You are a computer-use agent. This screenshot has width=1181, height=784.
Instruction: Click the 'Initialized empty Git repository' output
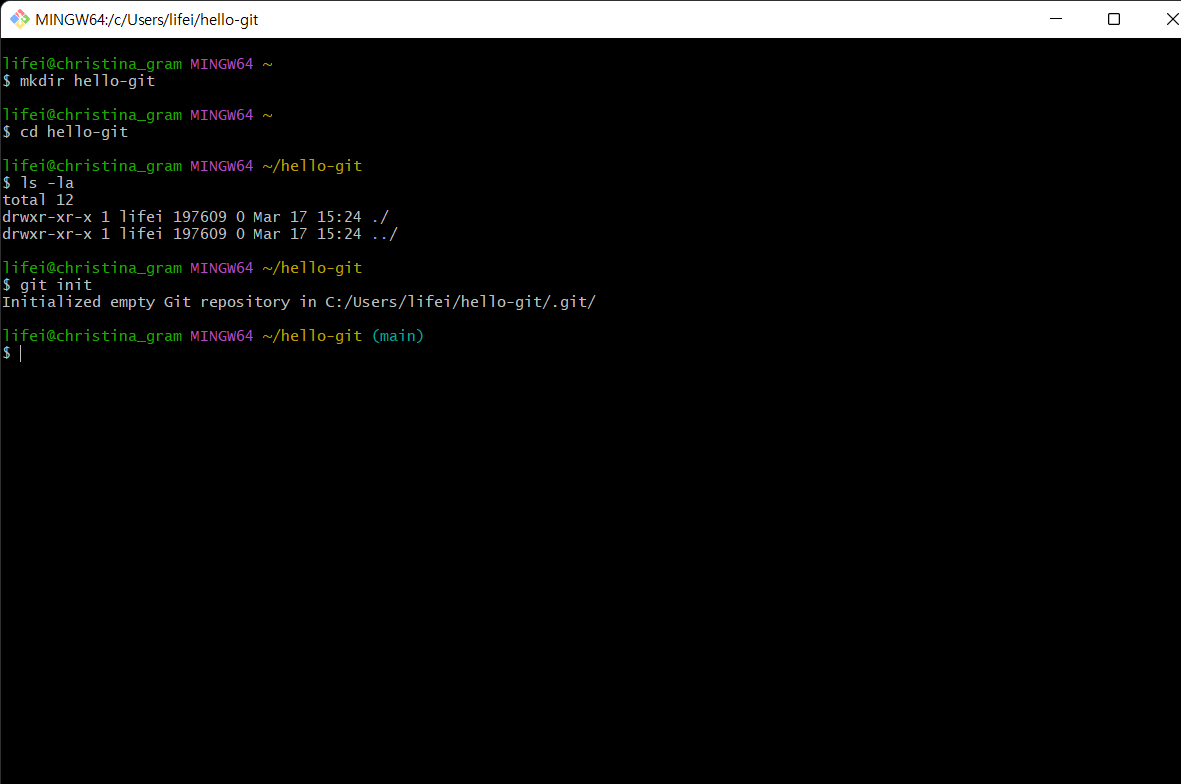(299, 302)
